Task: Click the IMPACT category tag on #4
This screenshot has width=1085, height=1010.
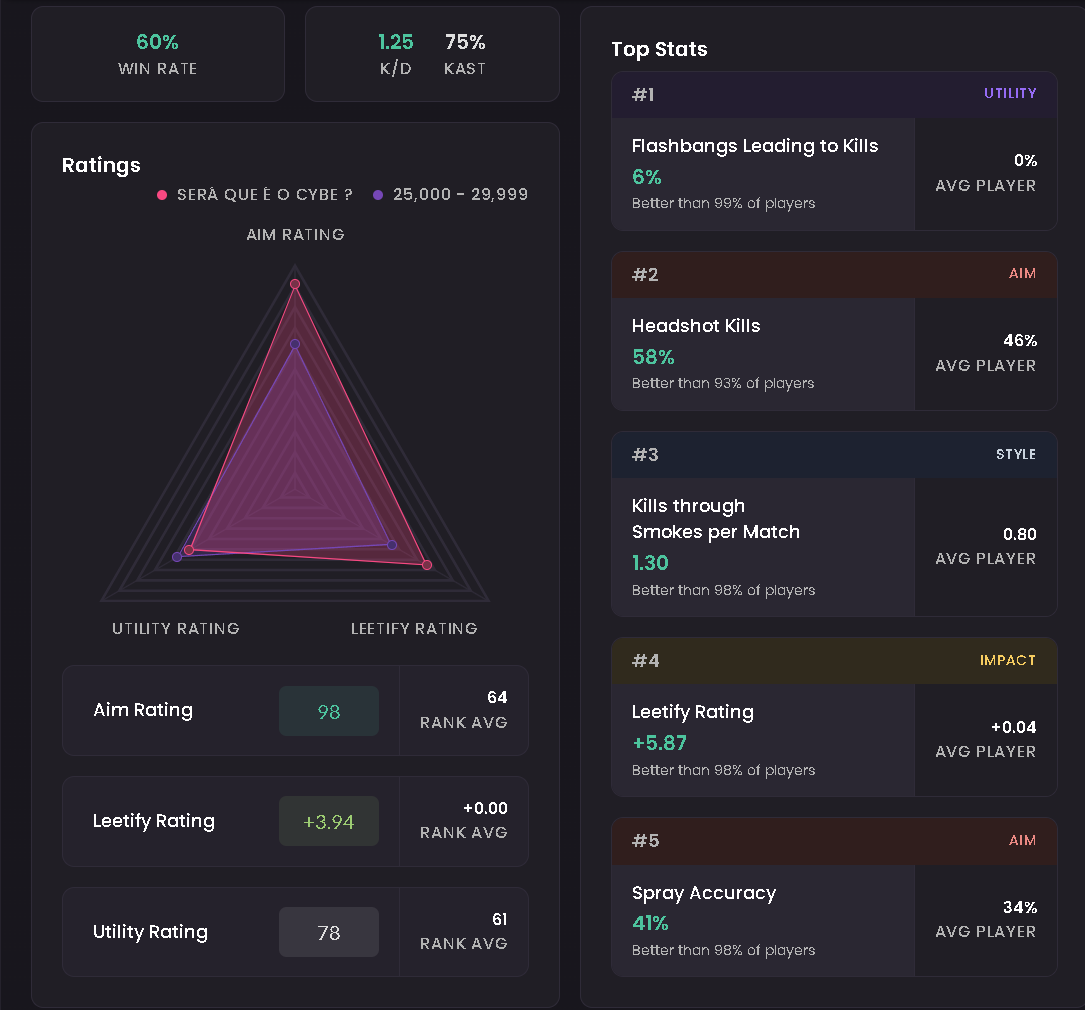Action: tap(1008, 661)
